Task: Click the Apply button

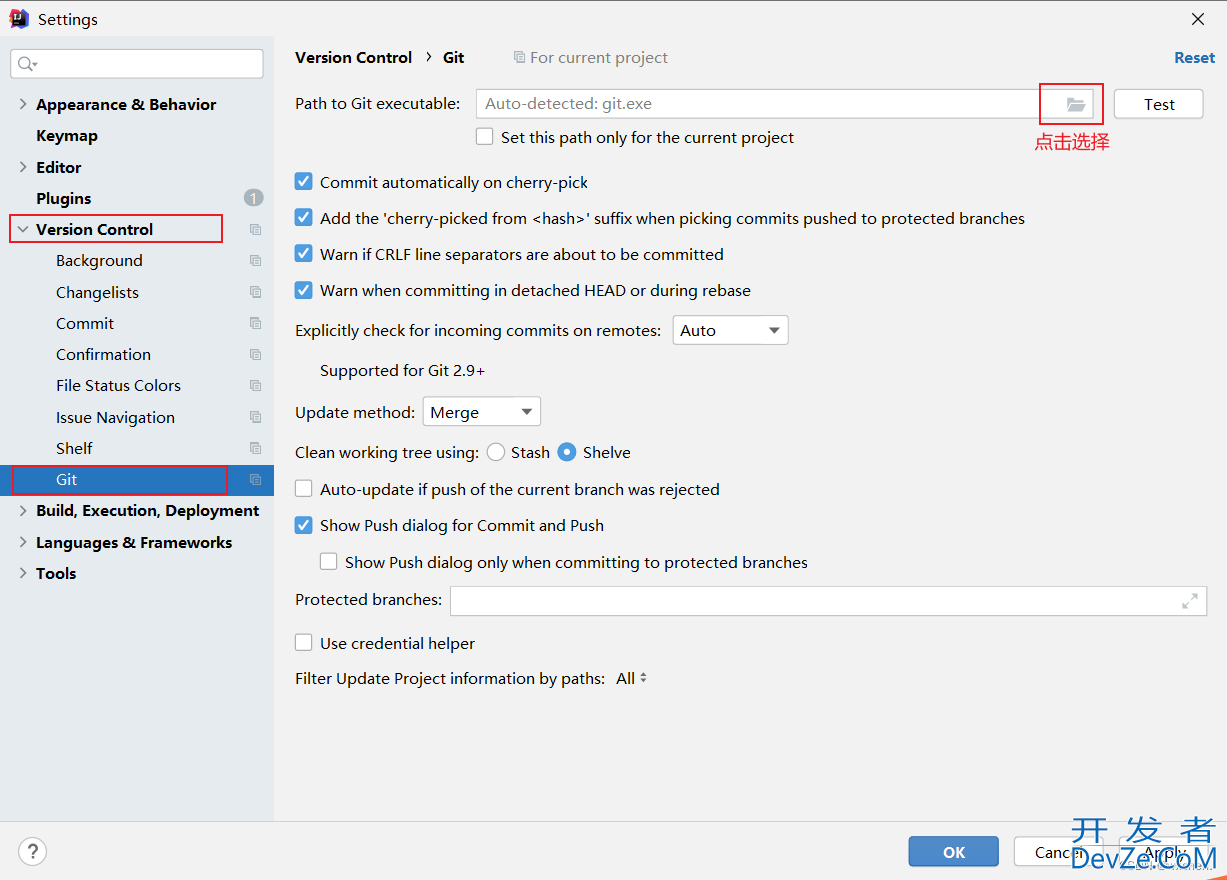Action: (x=1162, y=852)
